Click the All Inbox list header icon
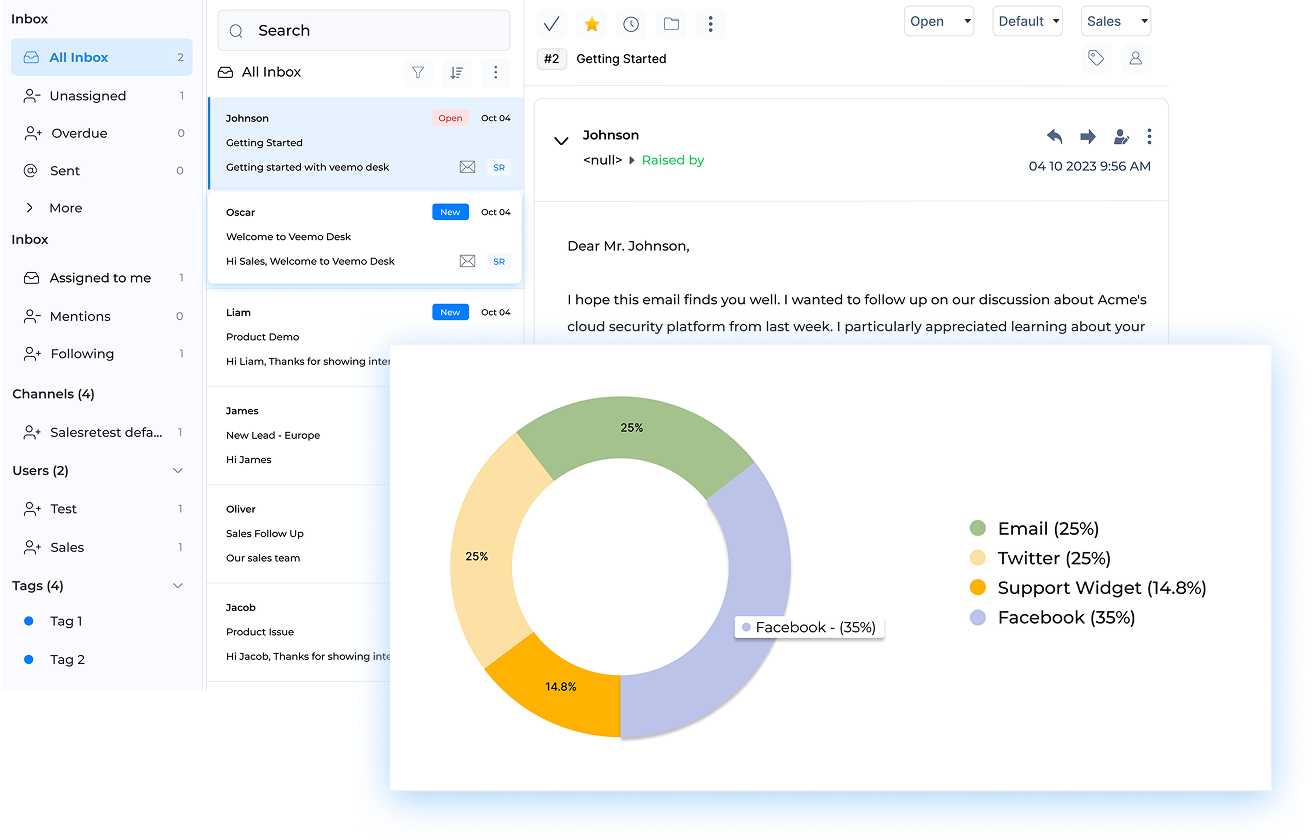The width and height of the screenshot is (1312, 840). click(x=226, y=72)
